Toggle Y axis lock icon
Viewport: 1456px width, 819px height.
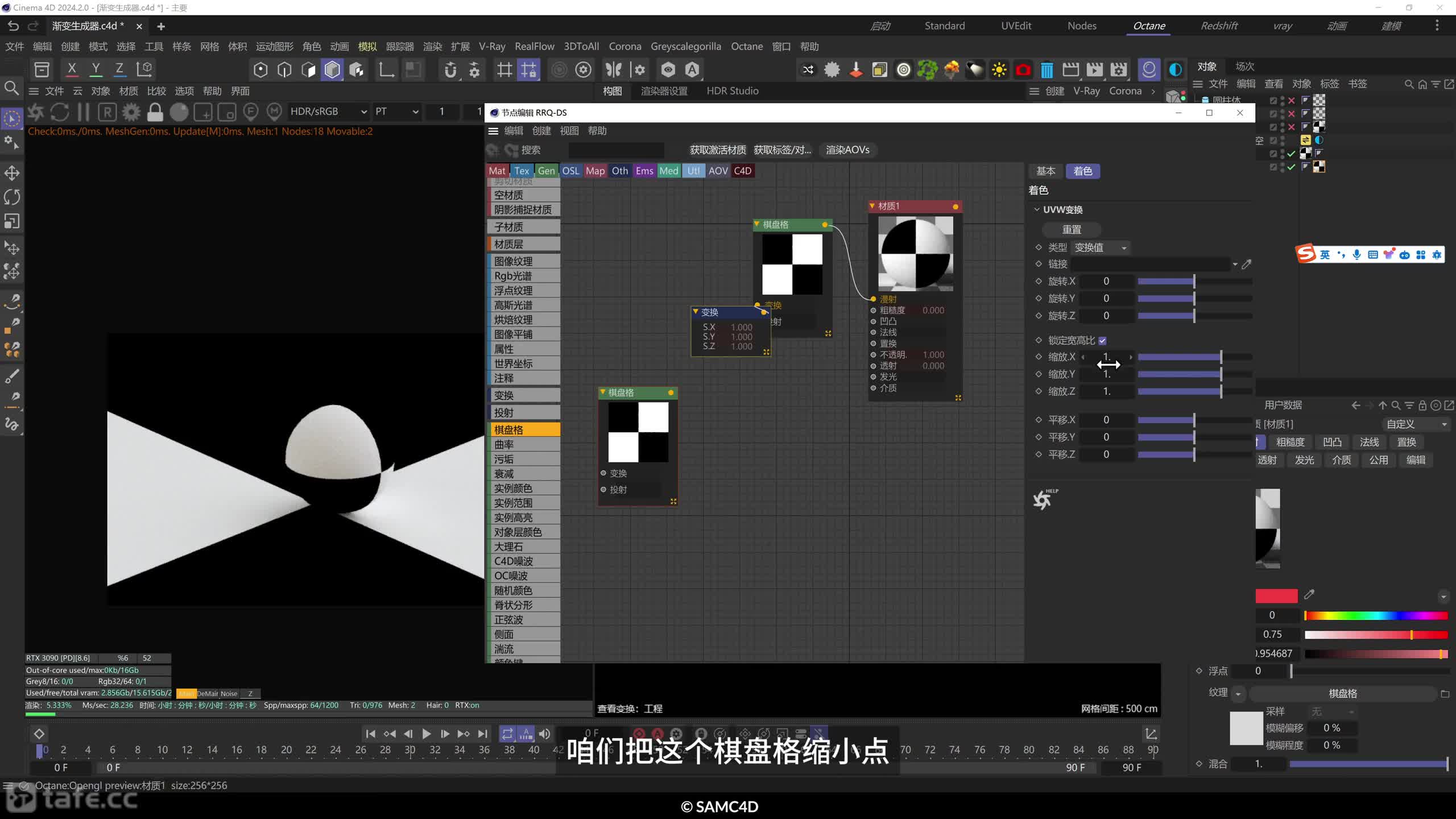[96, 69]
